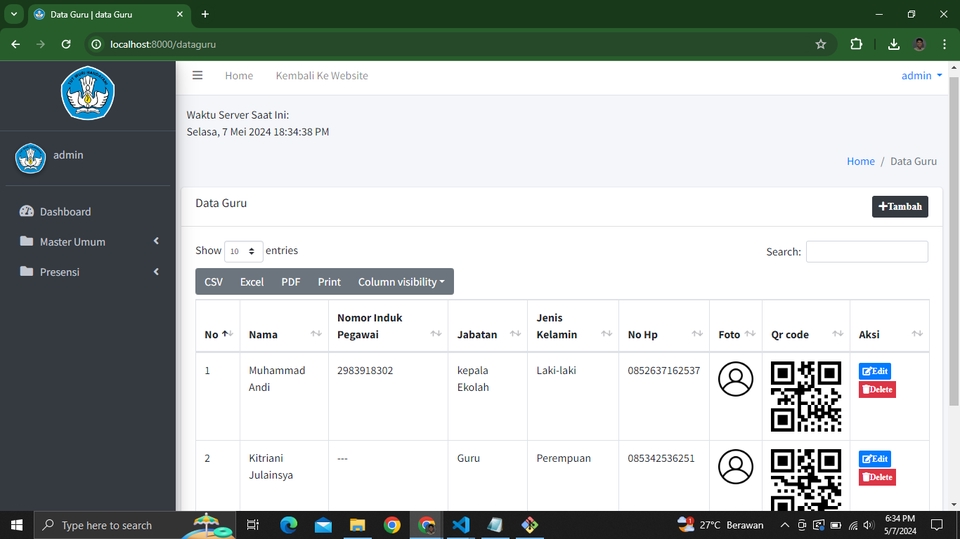The width and height of the screenshot is (960, 539).
Task: Click Muhammad Andi's profile photo icon
Action: [735, 379]
